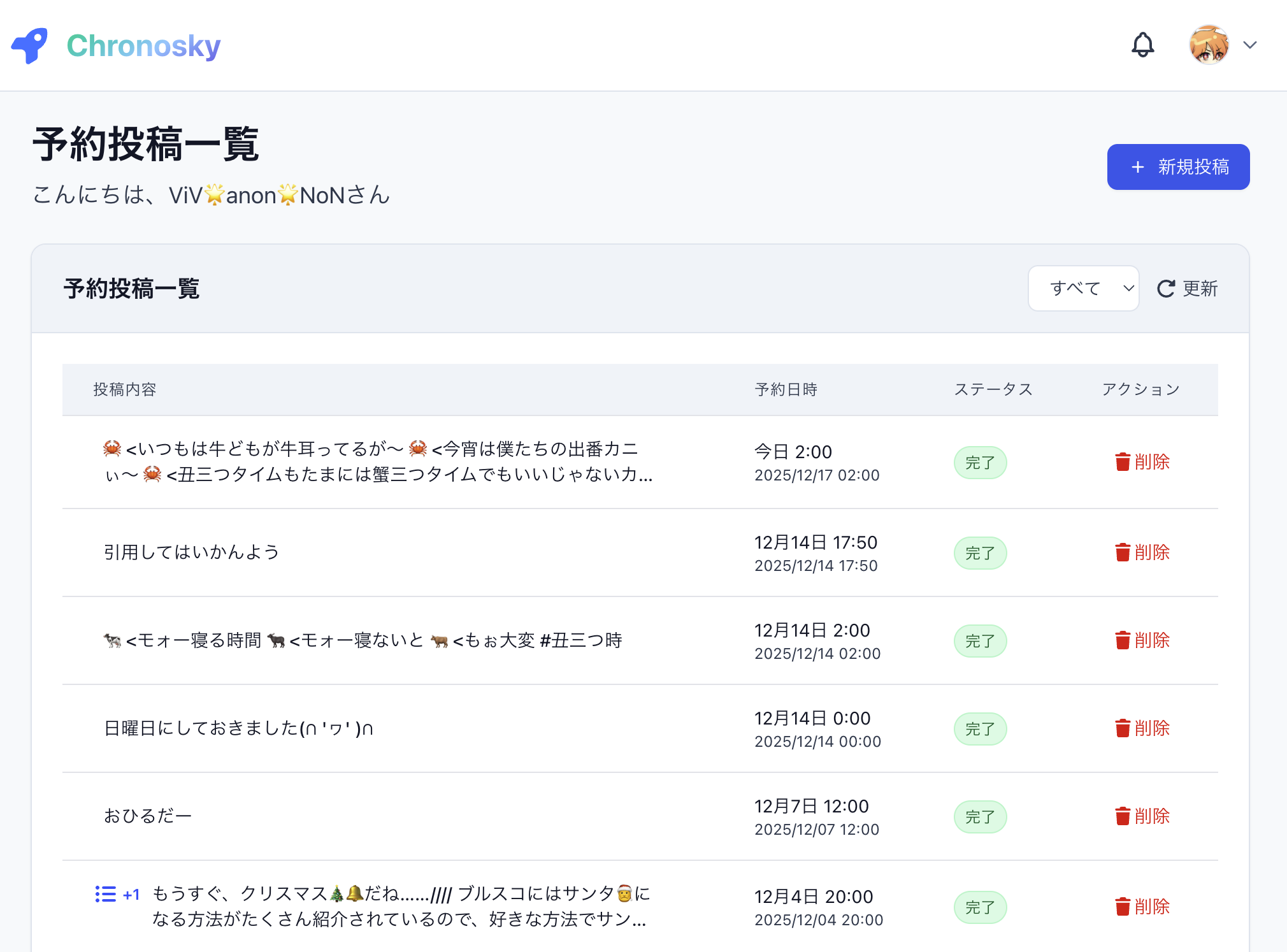Delete the 日曜日にしておきました post
Image resolution: width=1287 pixels, height=952 pixels.
tap(1142, 728)
